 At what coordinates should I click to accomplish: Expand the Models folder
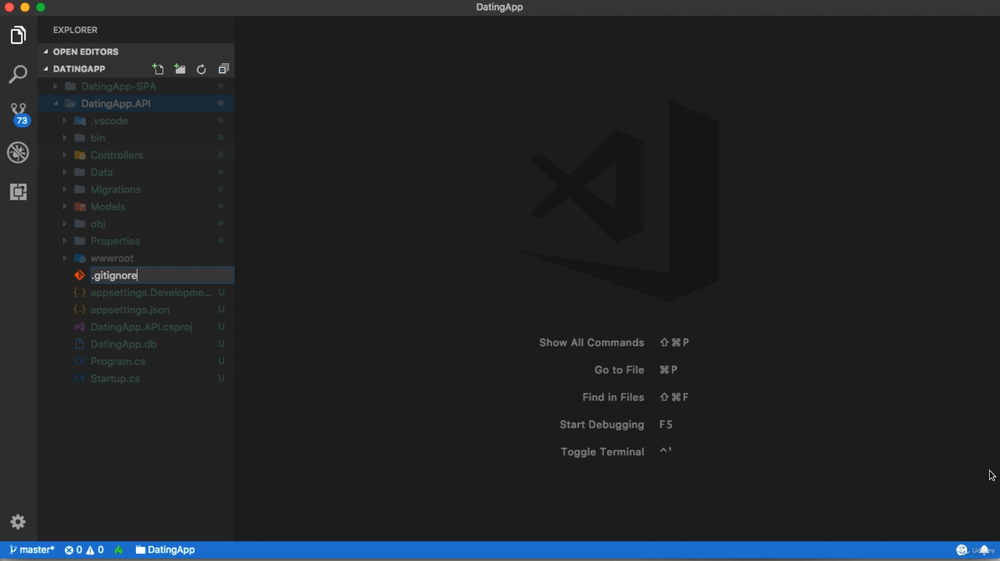click(136, 207)
